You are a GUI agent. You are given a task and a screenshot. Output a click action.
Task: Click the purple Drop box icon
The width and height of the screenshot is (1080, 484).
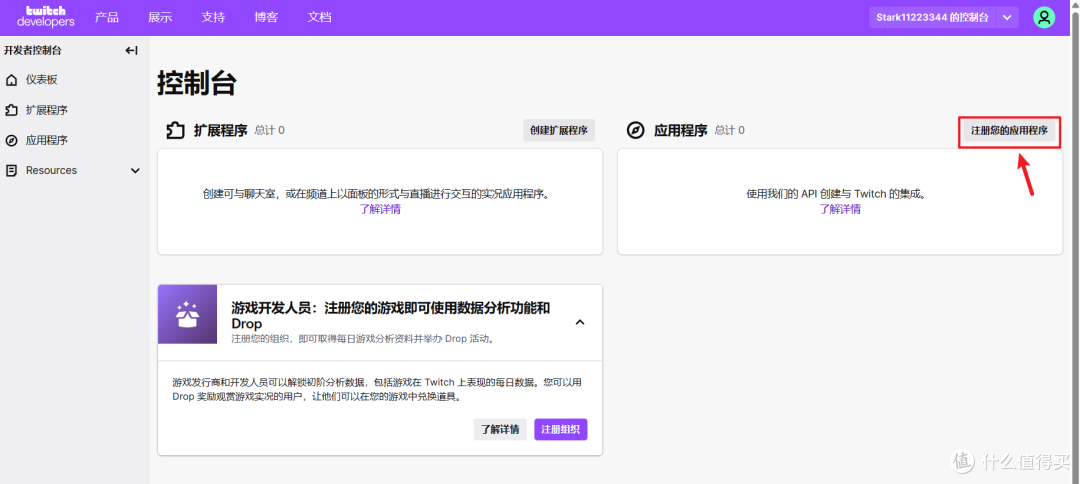pyautogui.click(x=187, y=314)
